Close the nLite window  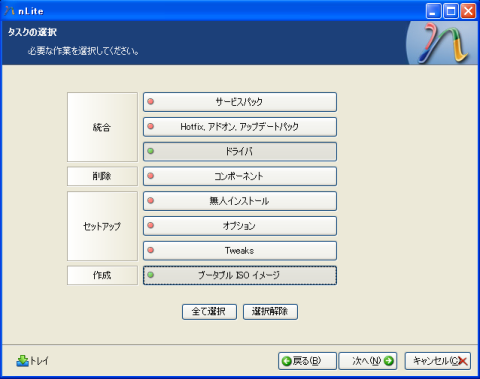468,11
